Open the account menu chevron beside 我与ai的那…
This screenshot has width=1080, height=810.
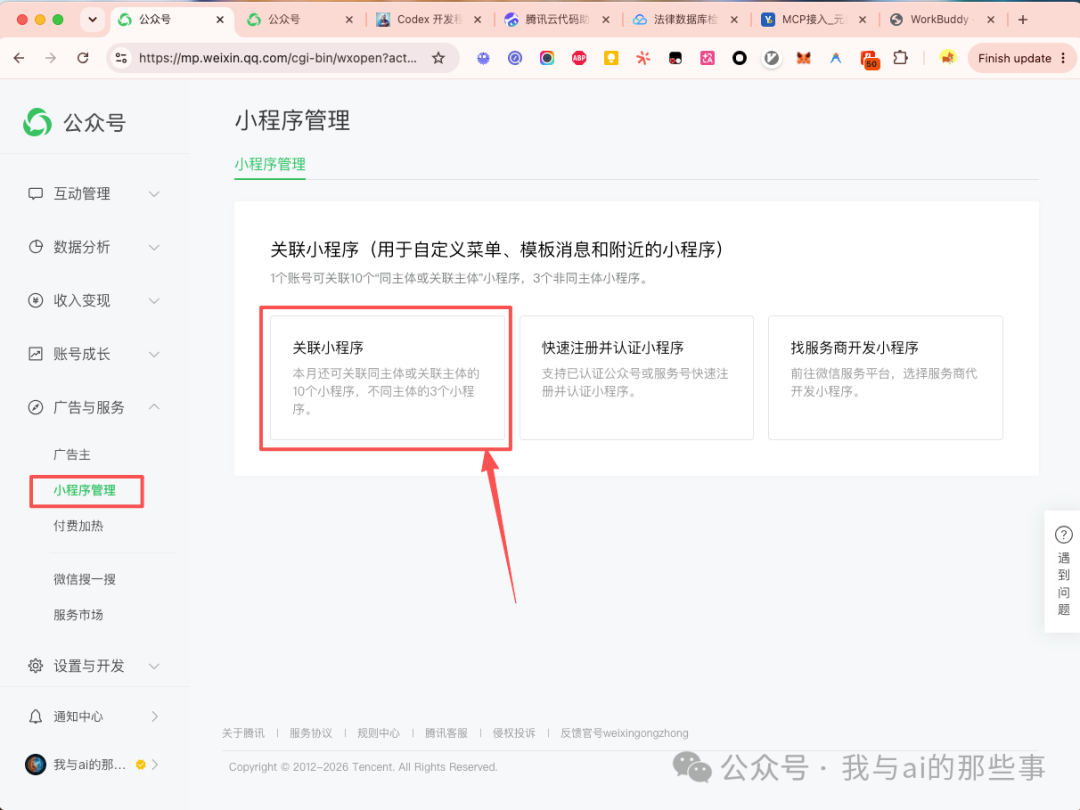coord(155,765)
